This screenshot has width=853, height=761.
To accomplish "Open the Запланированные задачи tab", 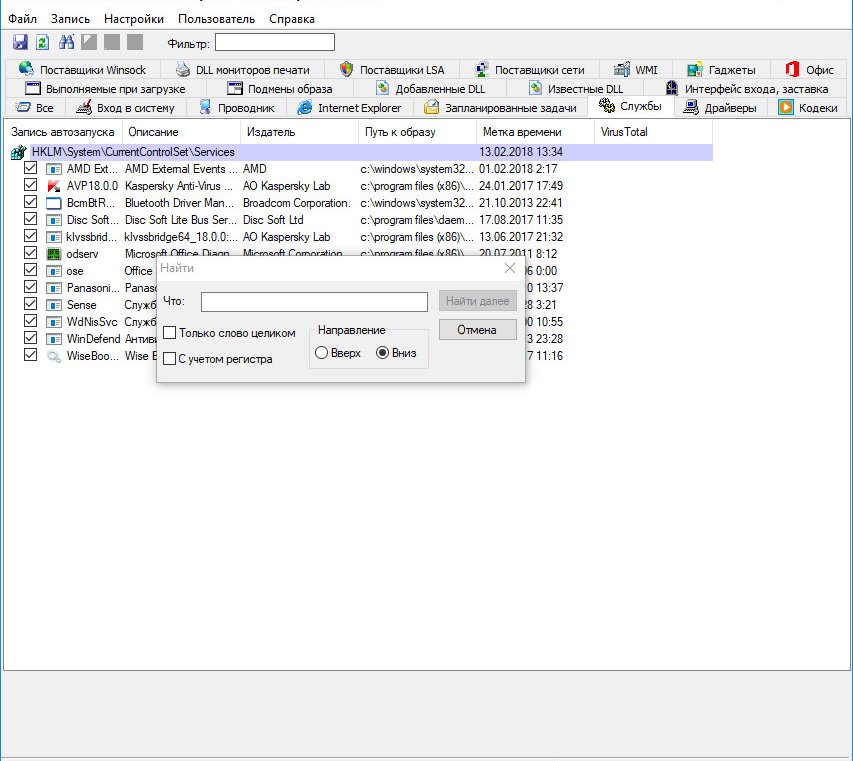I will (500, 108).
